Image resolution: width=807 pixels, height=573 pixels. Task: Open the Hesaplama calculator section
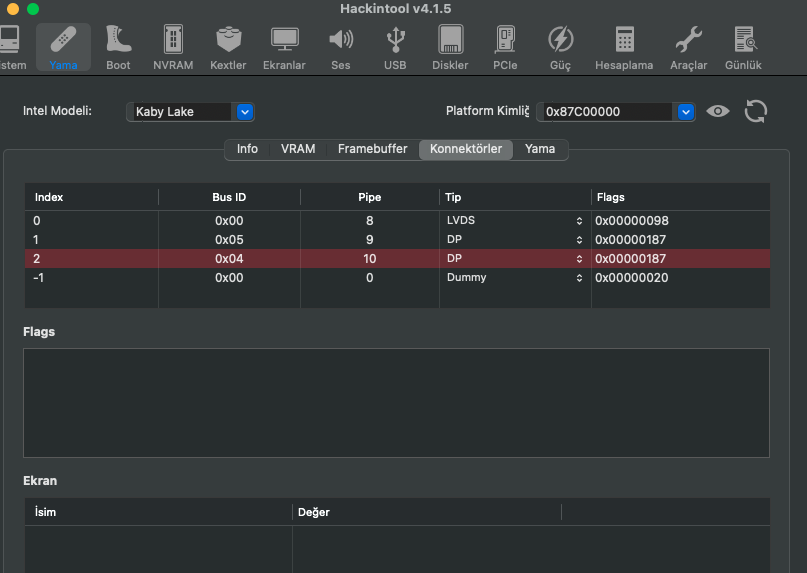coord(624,48)
